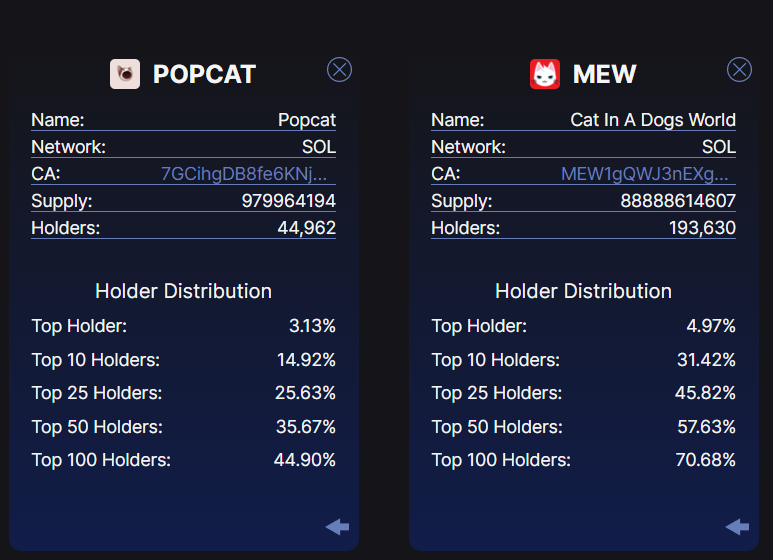
Task: Open the MEW contract address link
Action: click(645, 174)
